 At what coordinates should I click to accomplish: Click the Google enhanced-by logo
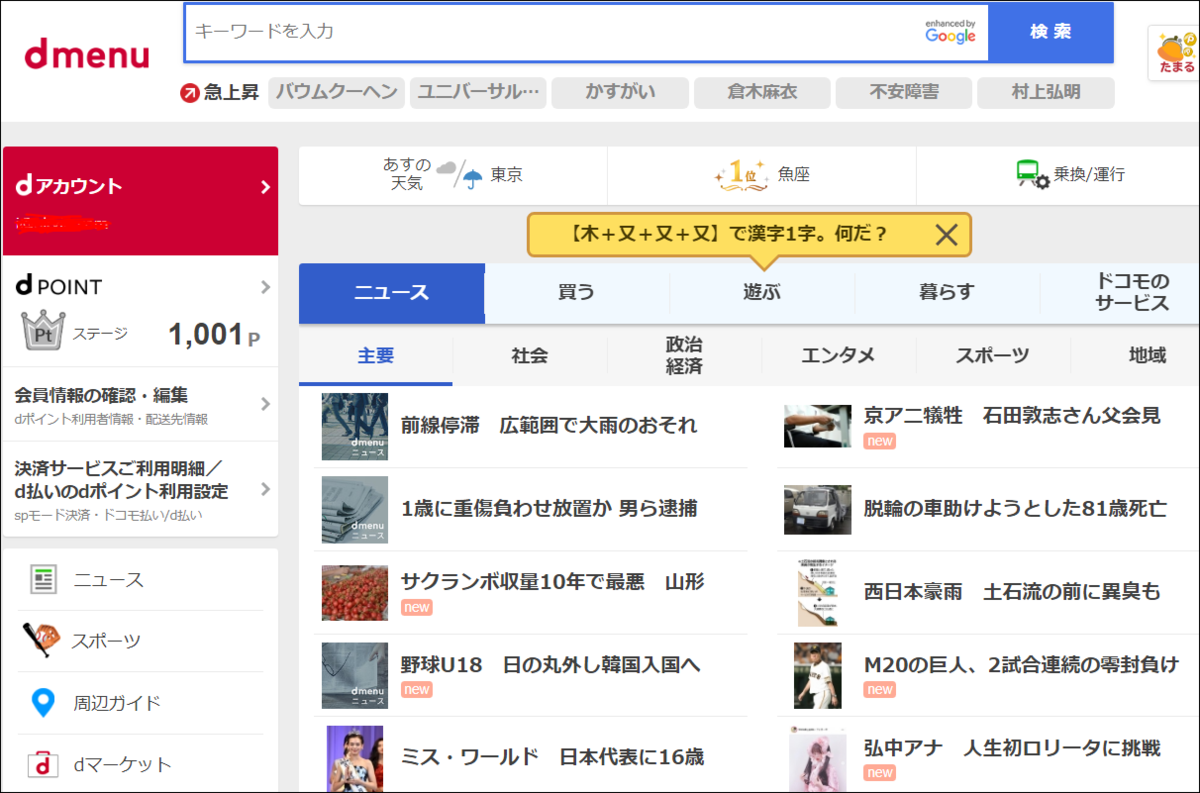point(950,31)
